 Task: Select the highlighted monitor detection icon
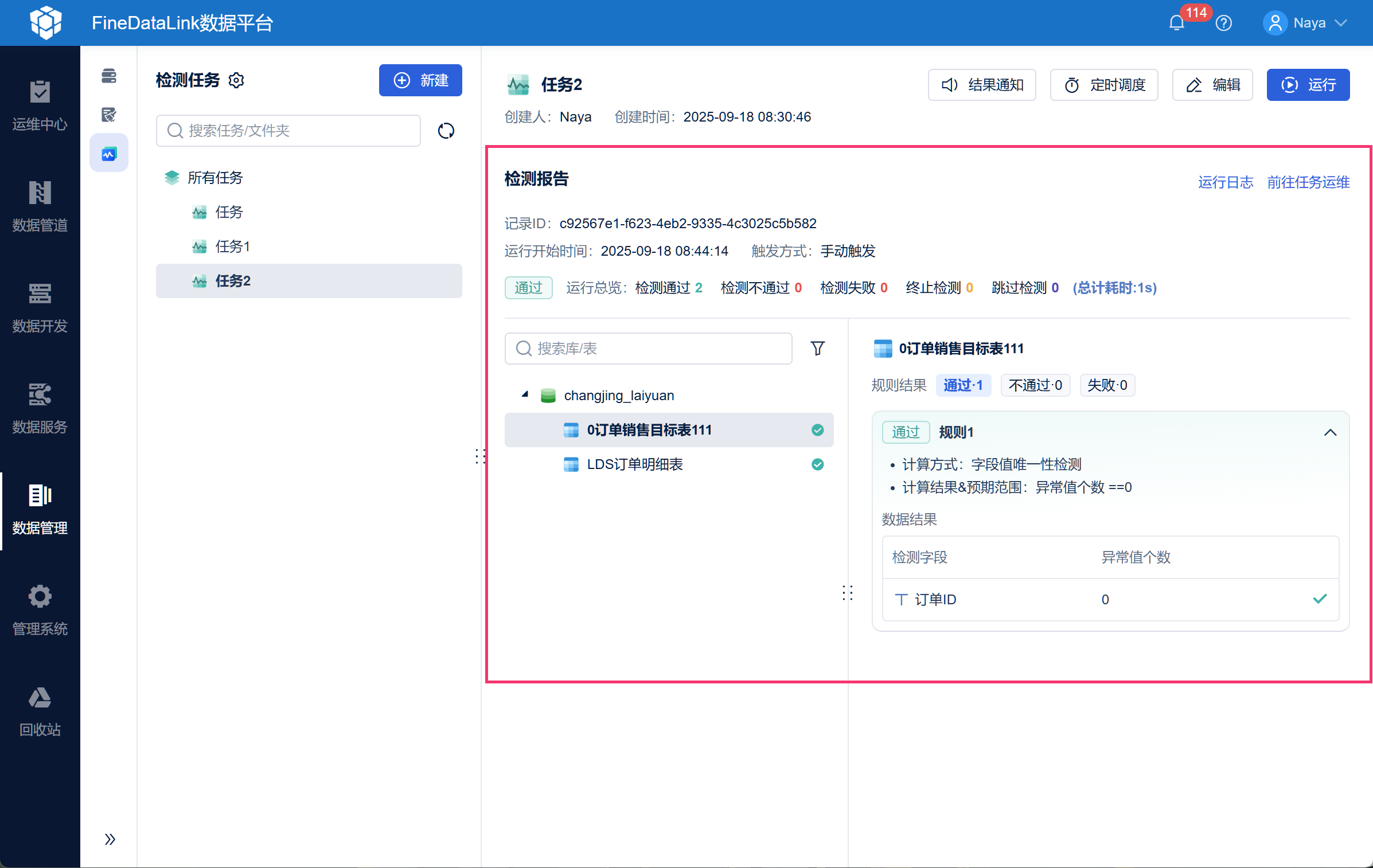coord(109,153)
